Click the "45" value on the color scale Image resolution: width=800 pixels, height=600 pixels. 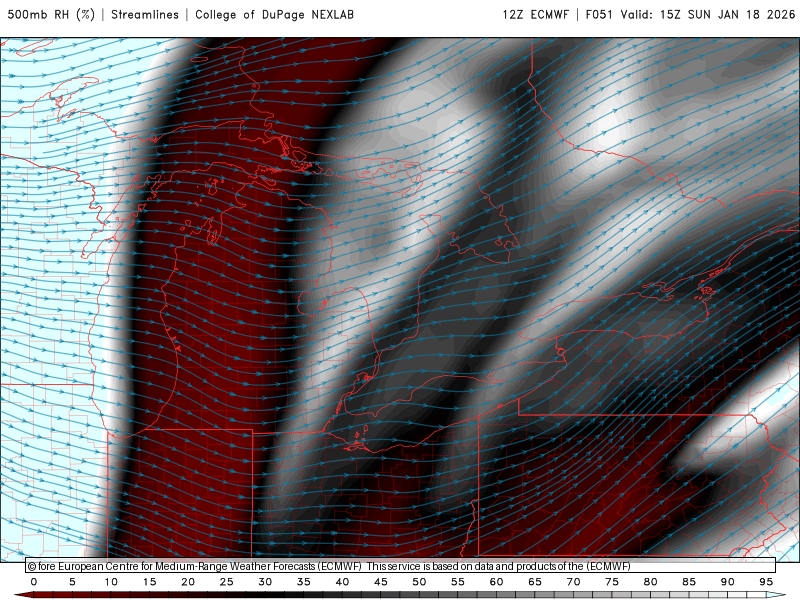(381, 582)
